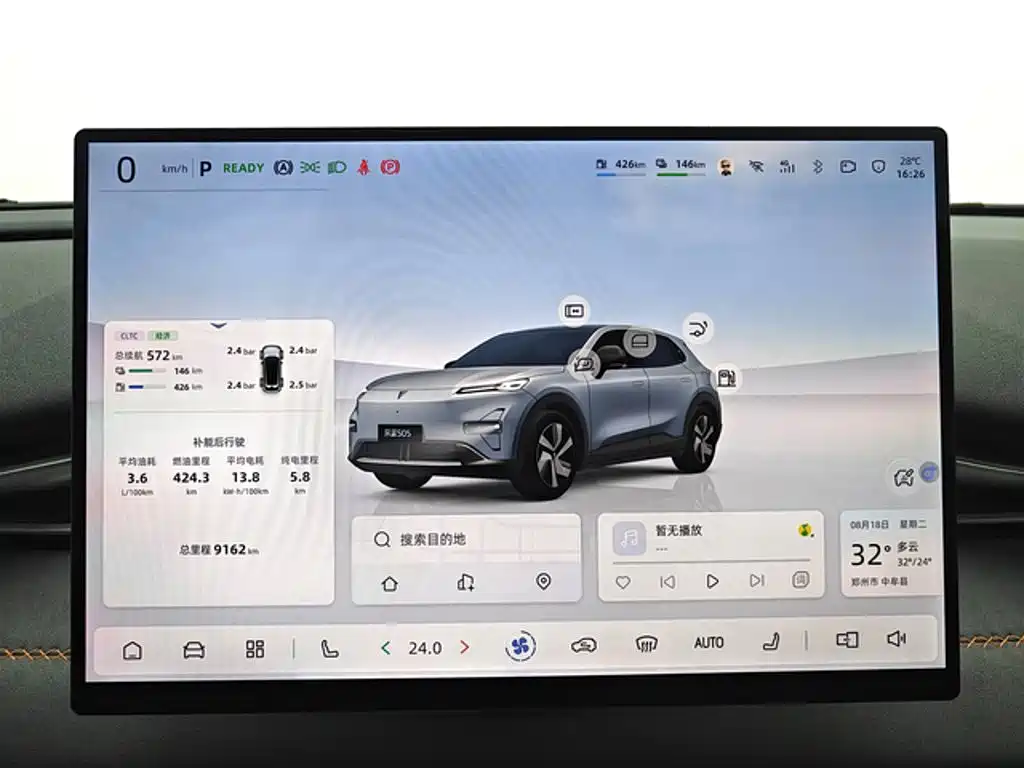Open driver seat climate controls on left

pos(330,648)
